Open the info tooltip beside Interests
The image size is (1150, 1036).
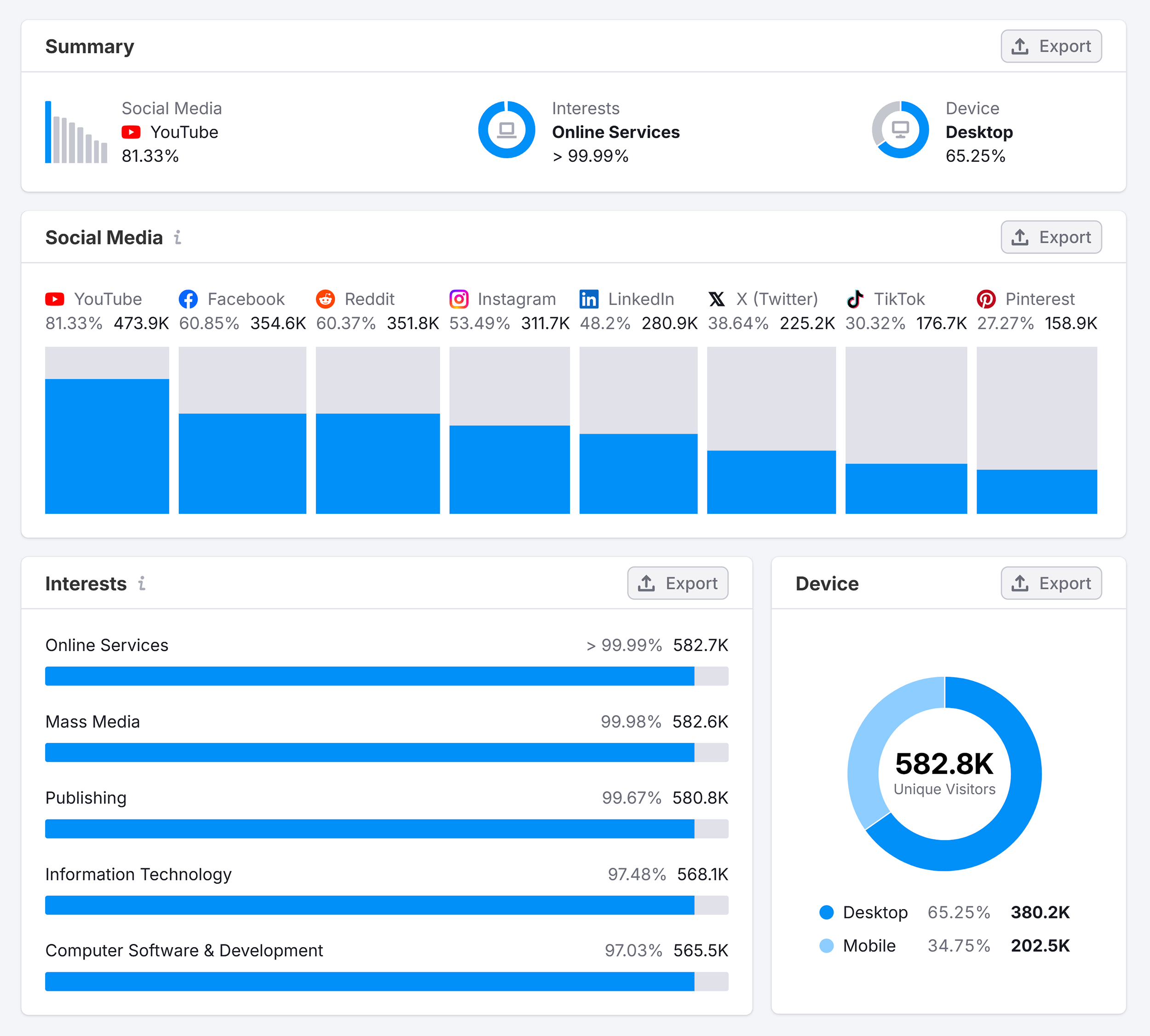pos(142,583)
